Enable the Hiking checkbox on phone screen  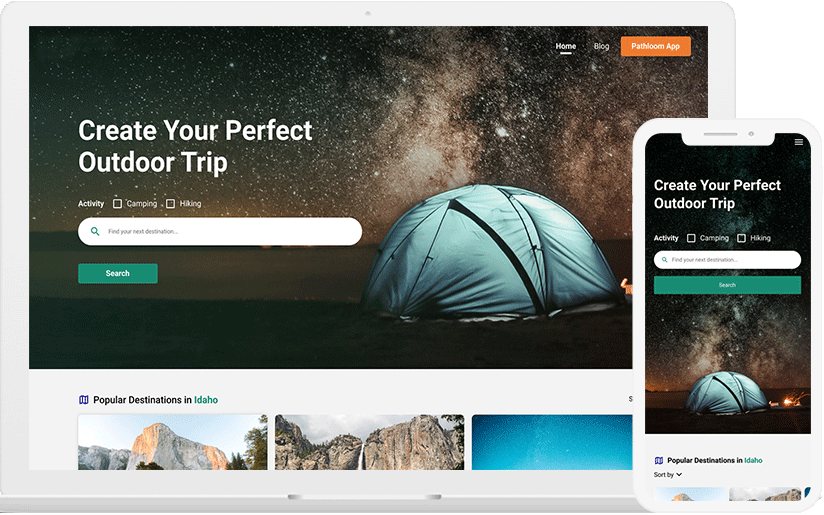pos(741,238)
